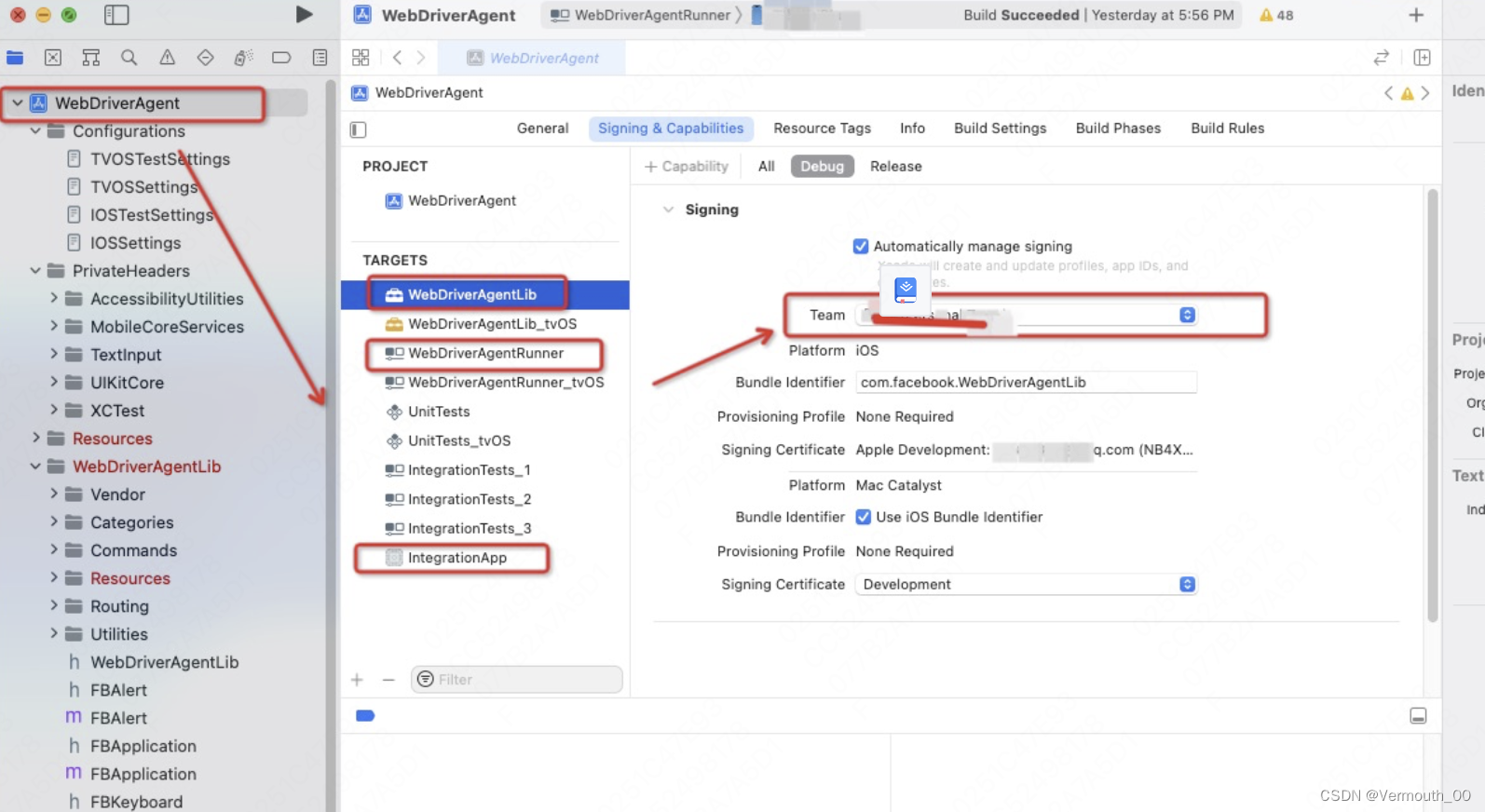The image size is (1485, 812).
Task: Open the Signing Certificate Development dropdown
Action: (1026, 585)
